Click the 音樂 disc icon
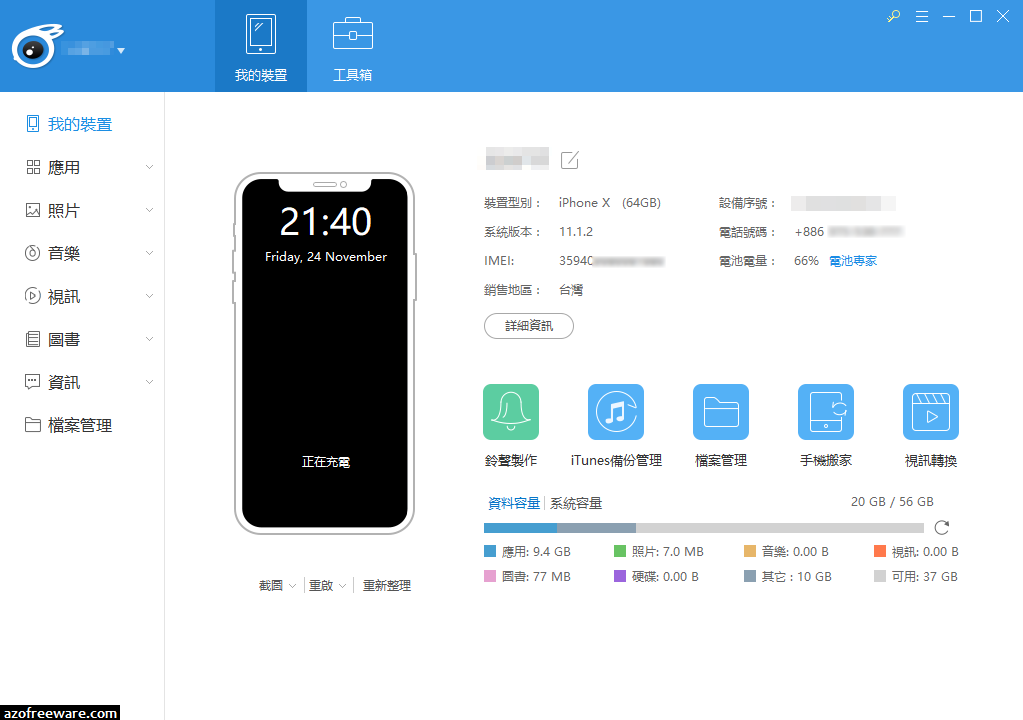The width and height of the screenshot is (1023, 720). (33, 253)
